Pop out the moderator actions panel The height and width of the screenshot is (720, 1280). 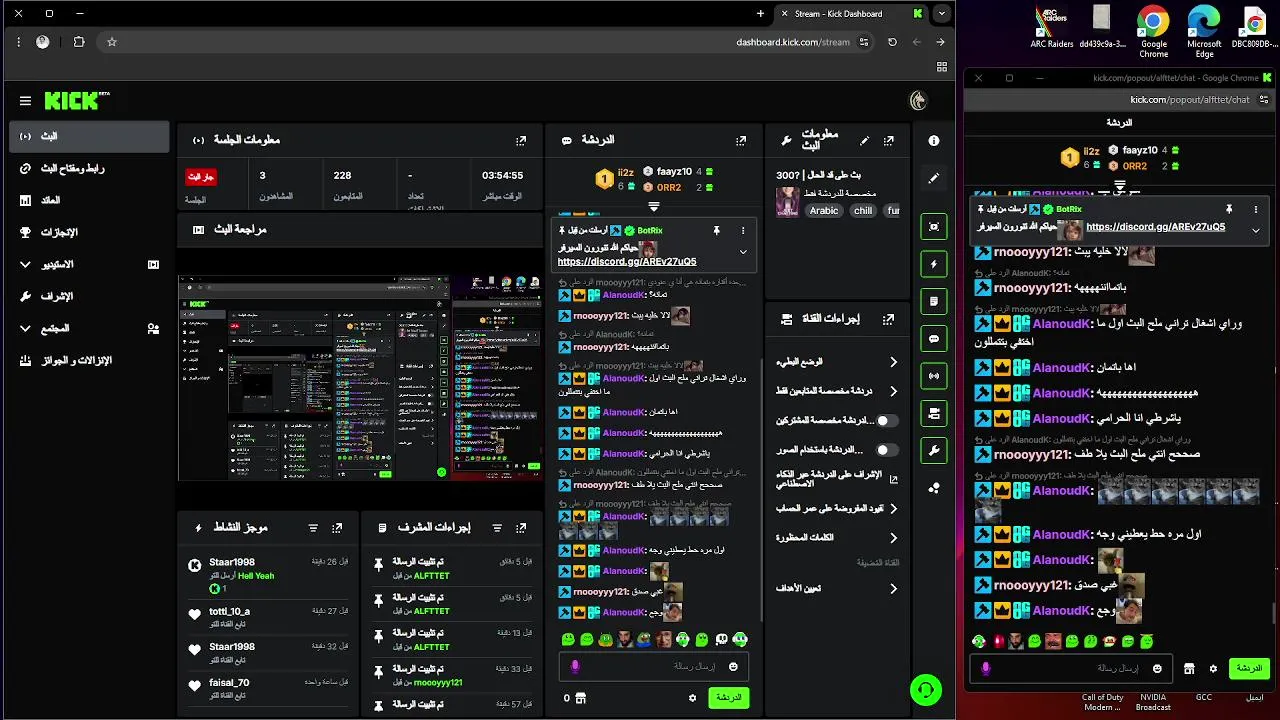coord(521,528)
